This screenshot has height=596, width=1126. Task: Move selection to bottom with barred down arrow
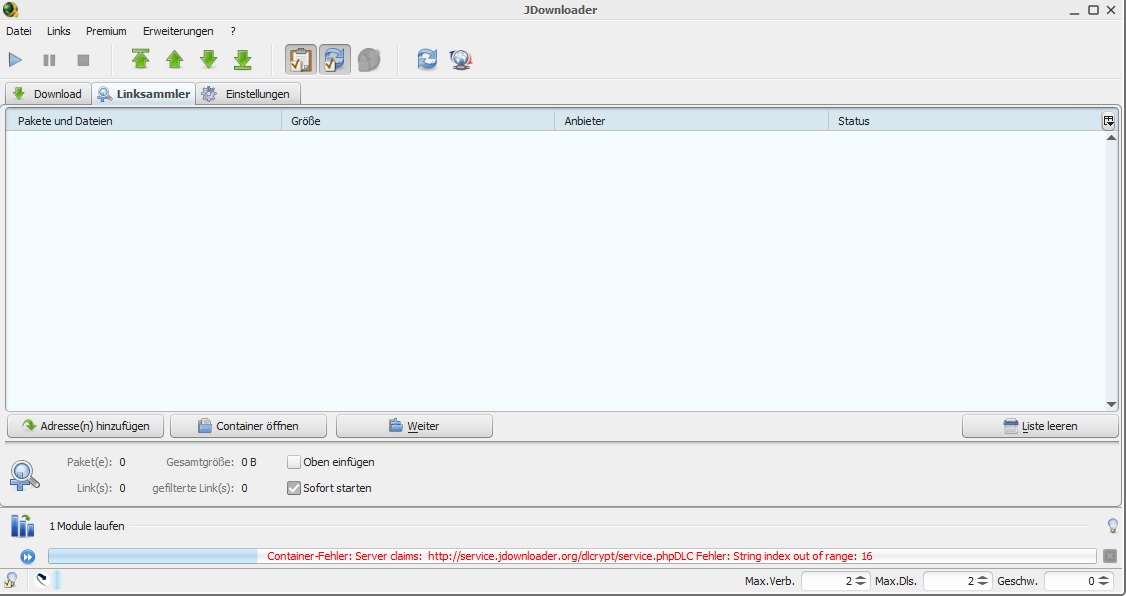243,60
